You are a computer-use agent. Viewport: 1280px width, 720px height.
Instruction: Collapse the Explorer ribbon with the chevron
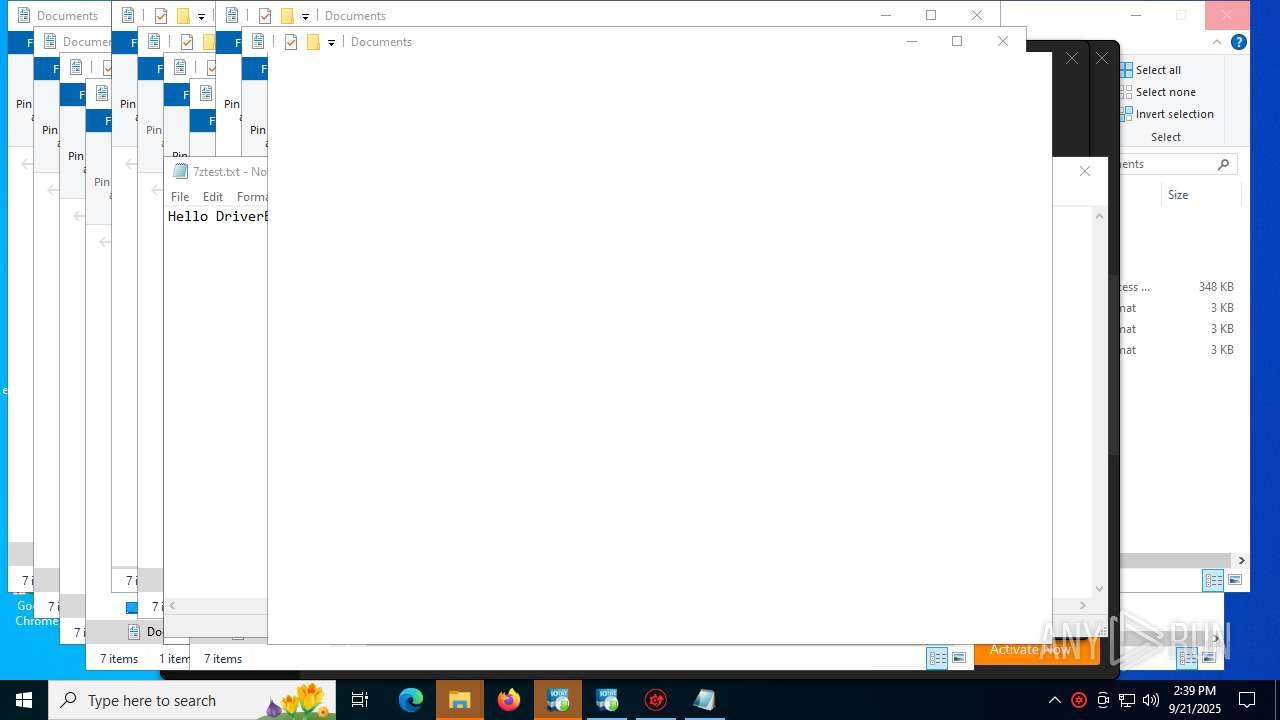[1217, 42]
